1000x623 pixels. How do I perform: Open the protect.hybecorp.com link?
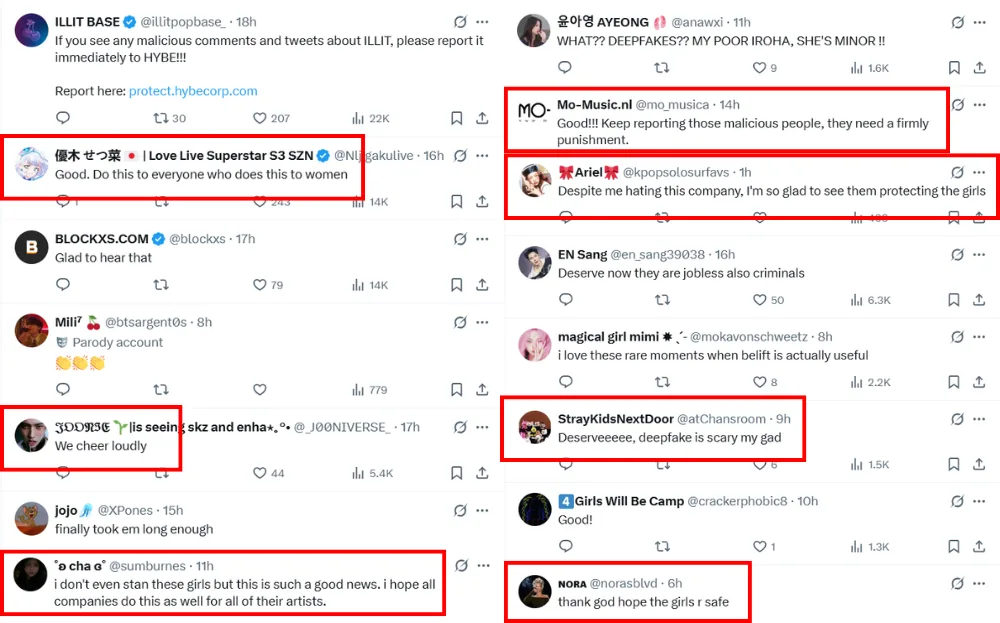tap(193, 91)
